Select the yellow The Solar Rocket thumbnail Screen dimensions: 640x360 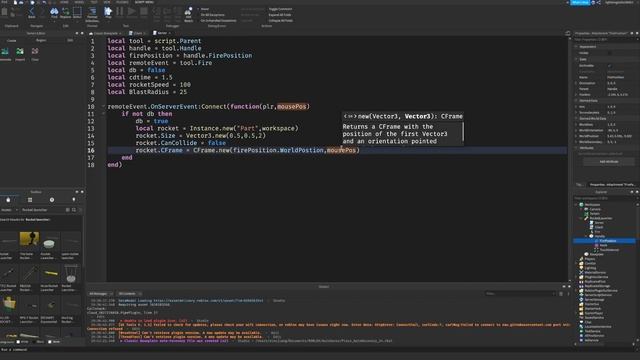[29, 238]
